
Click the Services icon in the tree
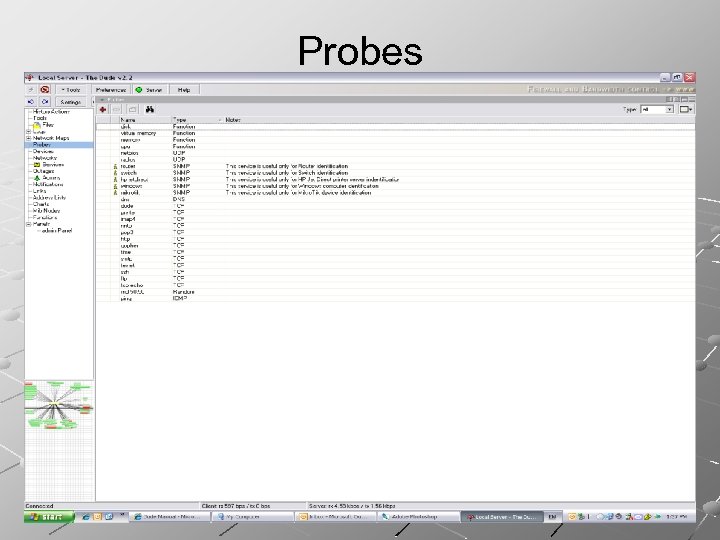pyautogui.click(x=37, y=164)
